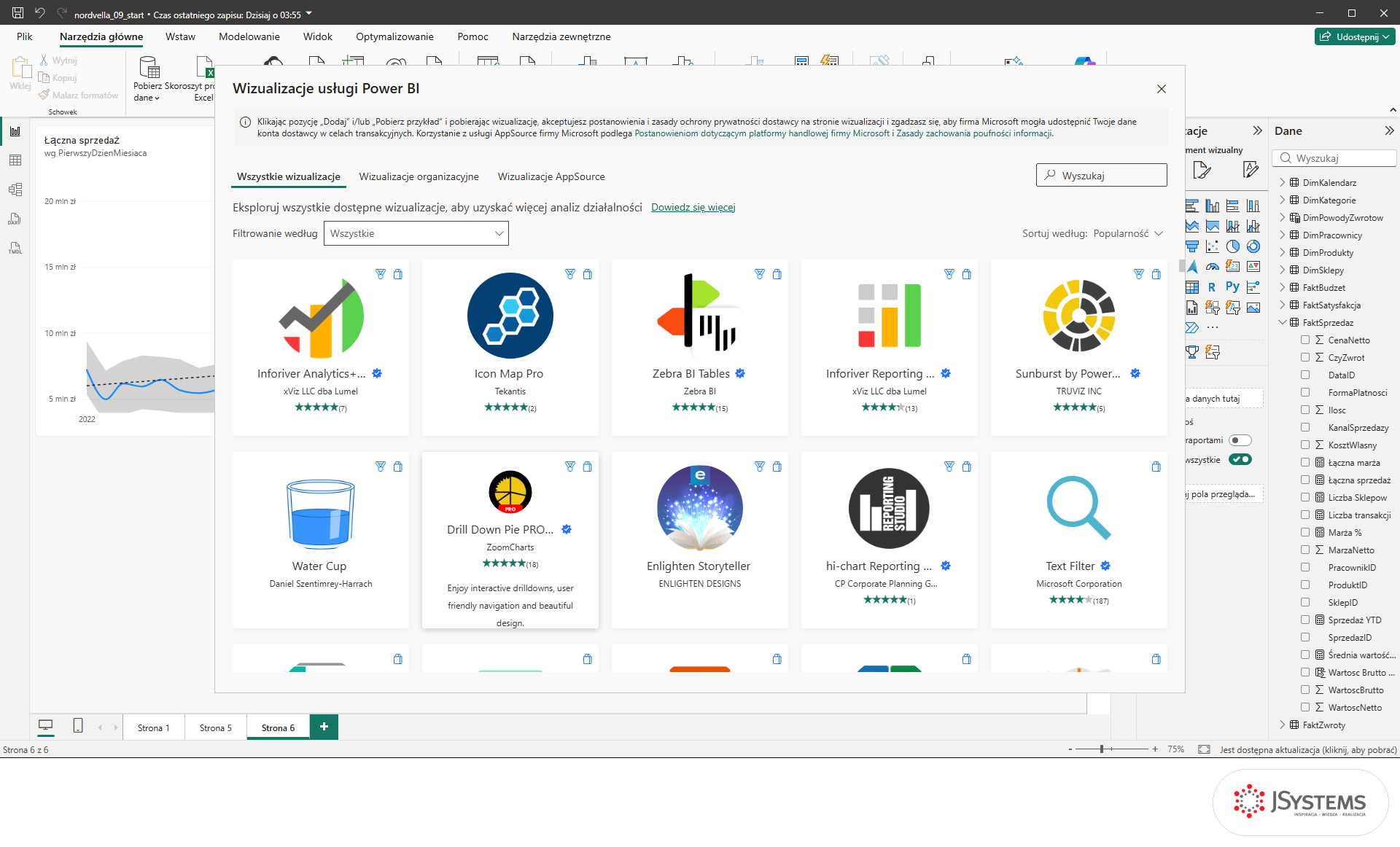Check the Marża % field checkbox
The height and width of the screenshot is (847, 1400).
tap(1306, 532)
